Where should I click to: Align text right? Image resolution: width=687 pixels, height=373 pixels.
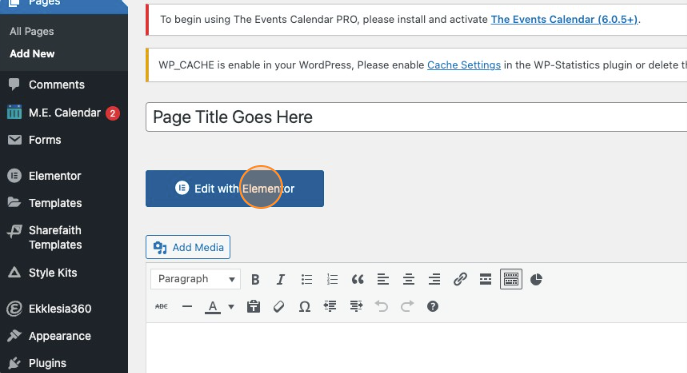434,279
